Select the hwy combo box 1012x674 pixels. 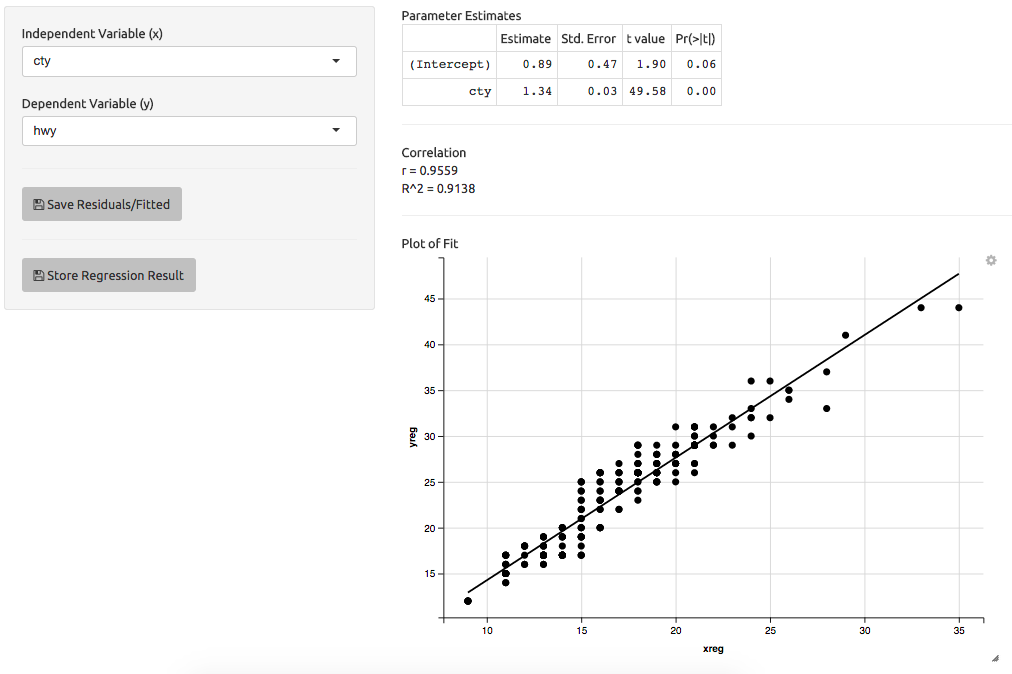point(189,130)
